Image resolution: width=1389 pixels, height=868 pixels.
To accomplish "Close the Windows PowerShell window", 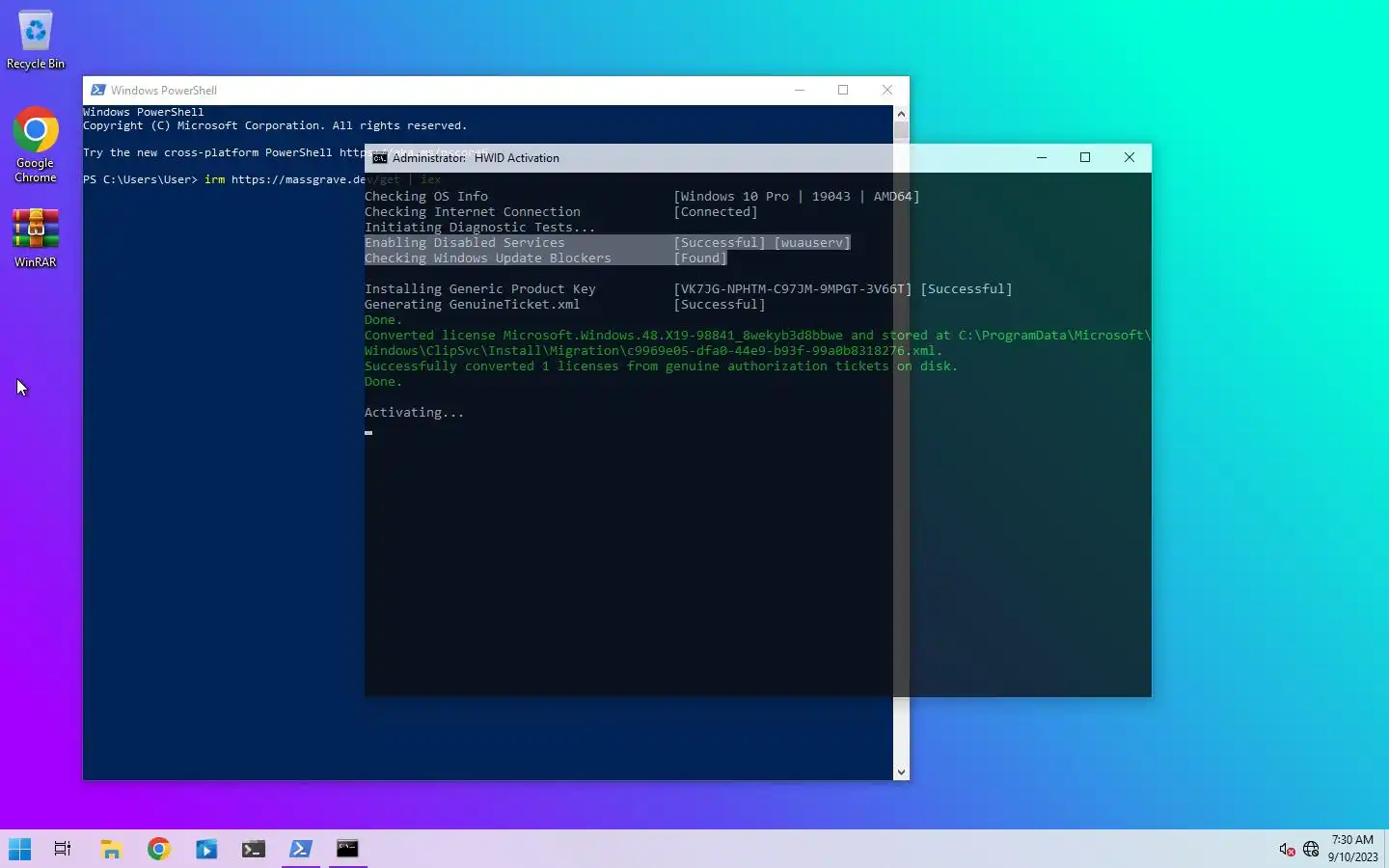I will 887,90.
